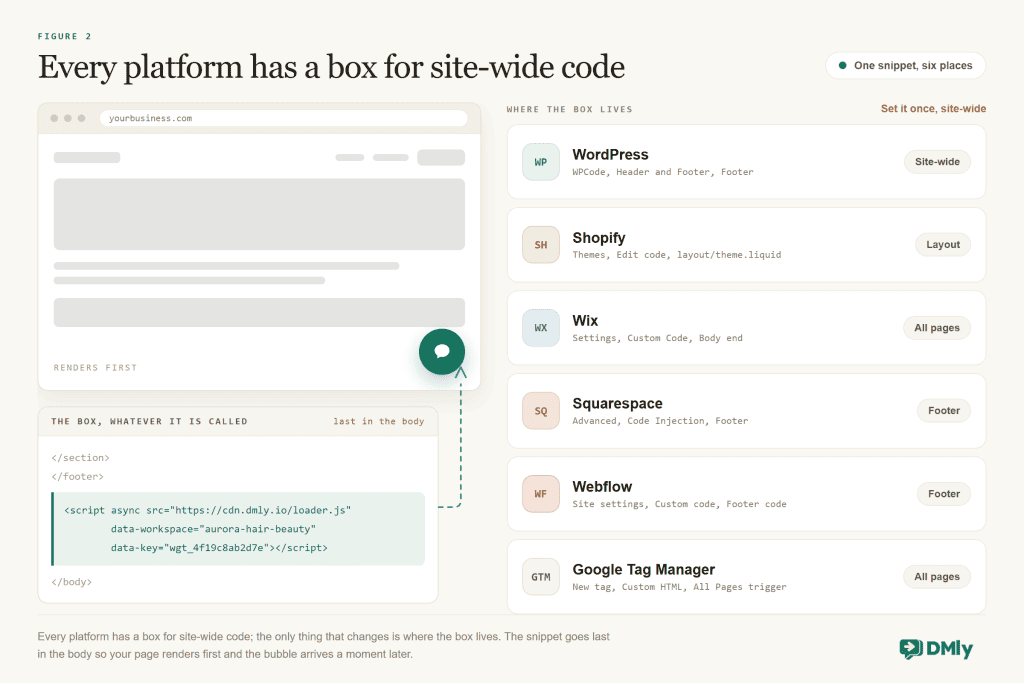Viewport: 1024px width, 683px height.
Task: Select the Squarespace heading
Action: pos(618,404)
